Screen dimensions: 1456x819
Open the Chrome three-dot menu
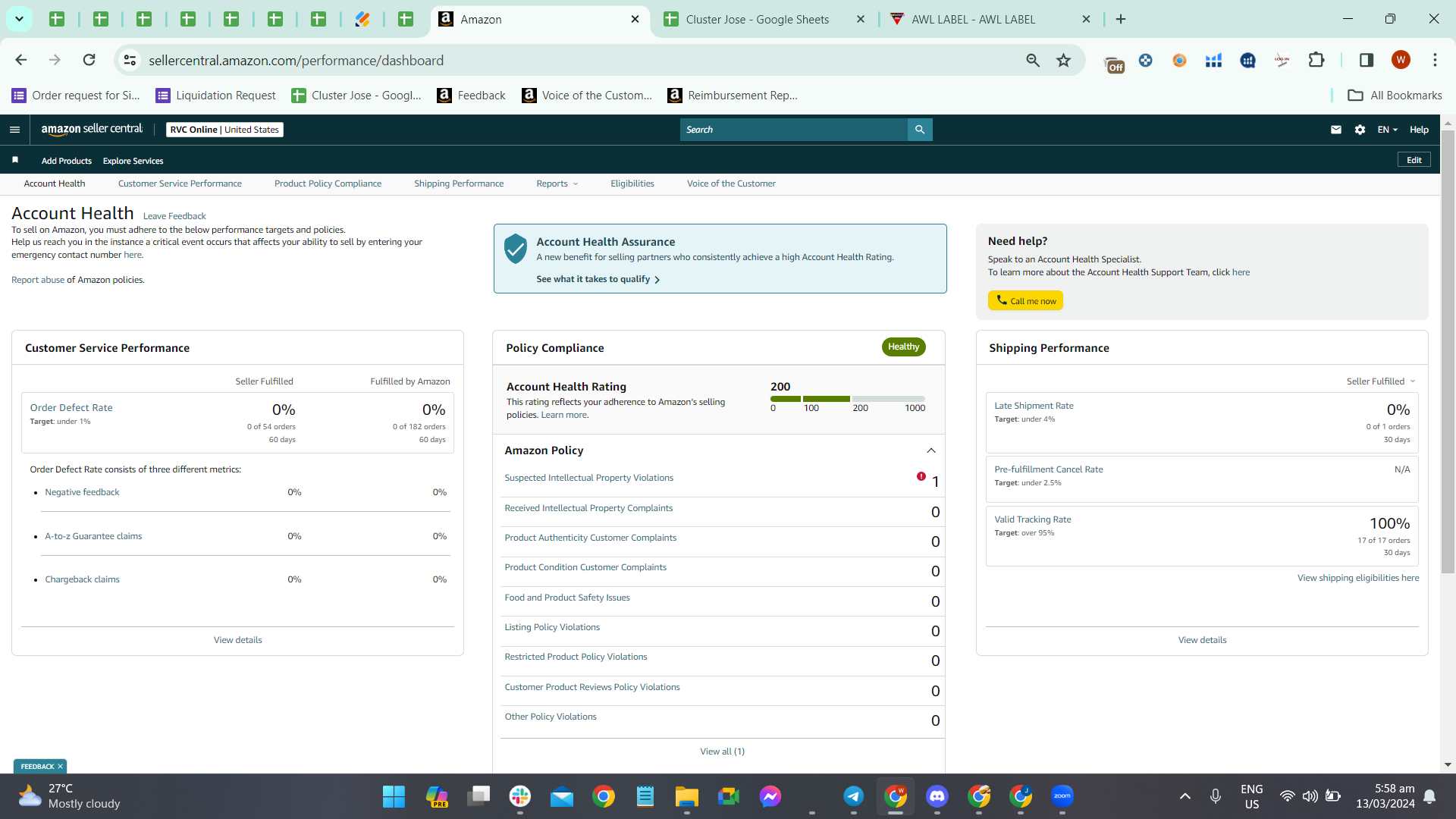pos(1435,60)
